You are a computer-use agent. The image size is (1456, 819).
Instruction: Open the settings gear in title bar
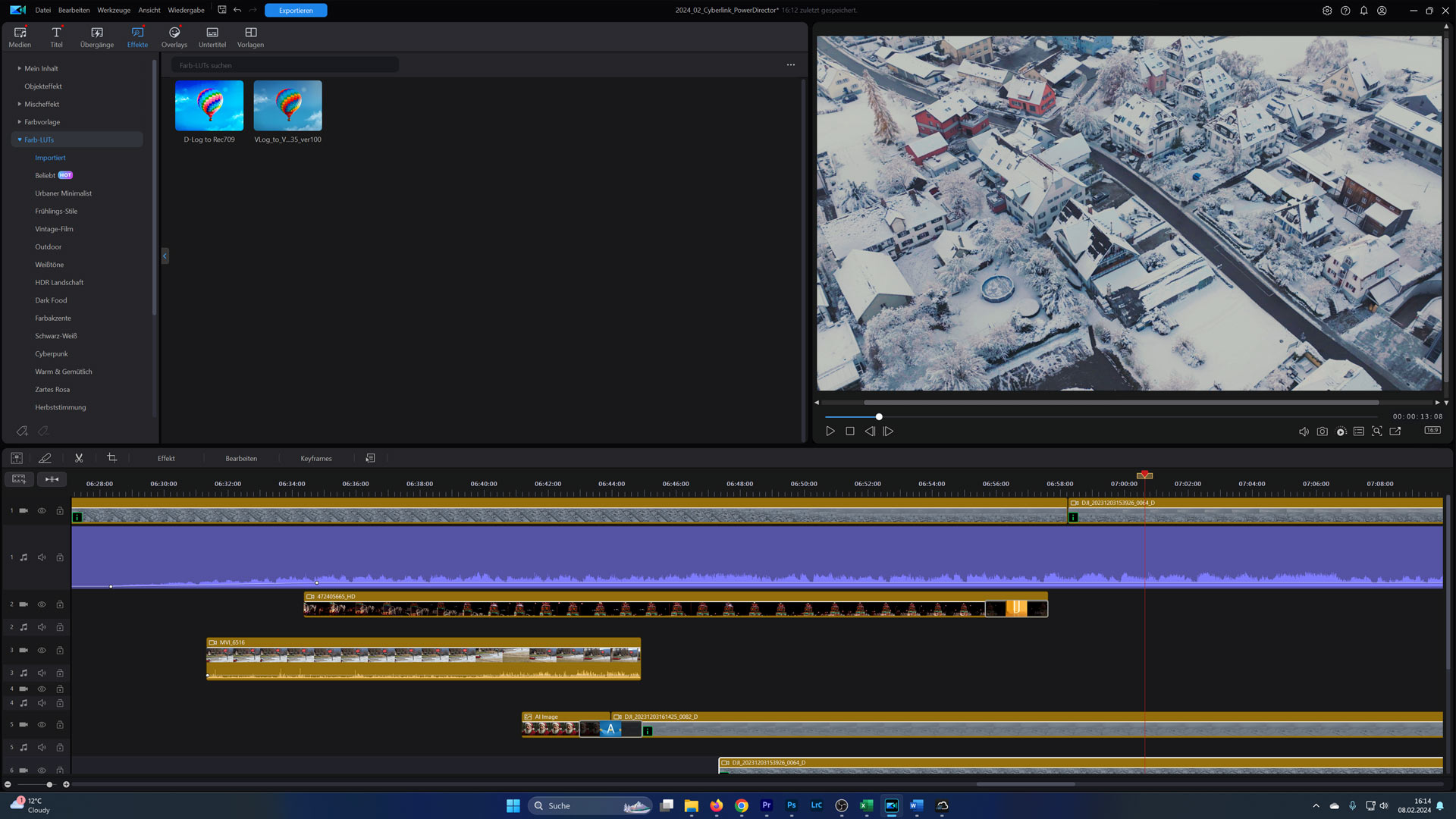[1327, 11]
